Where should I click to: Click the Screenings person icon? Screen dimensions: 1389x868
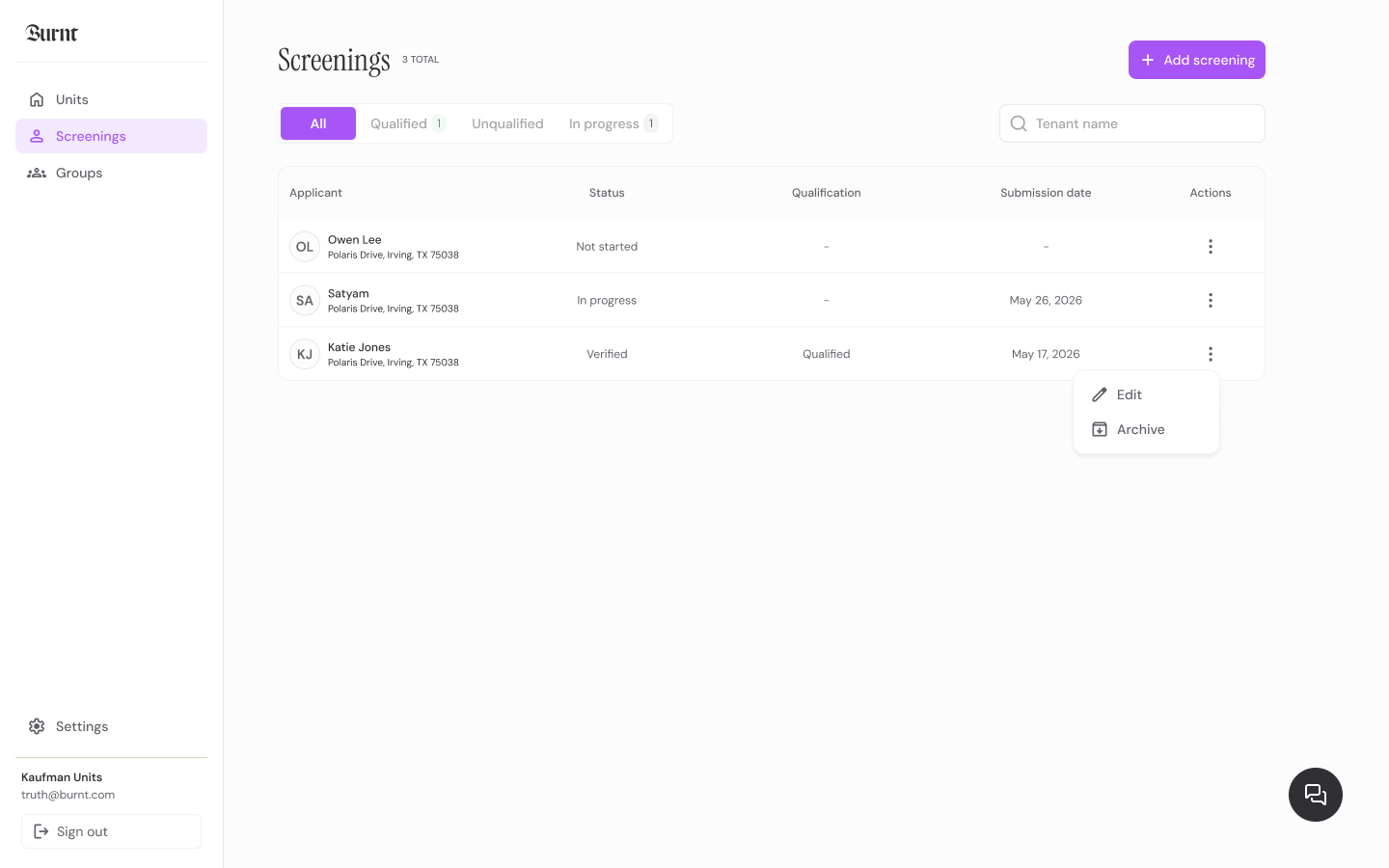37,136
